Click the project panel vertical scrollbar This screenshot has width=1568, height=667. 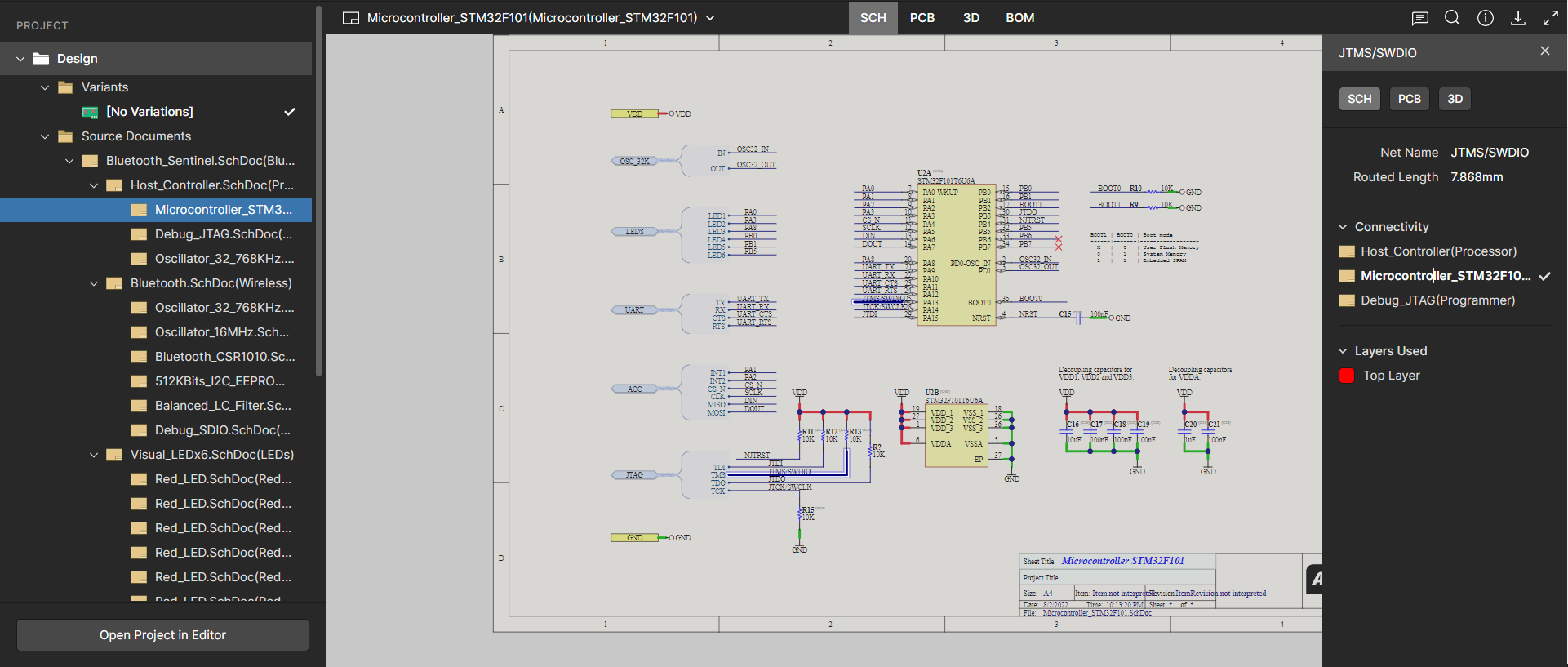[x=318, y=192]
